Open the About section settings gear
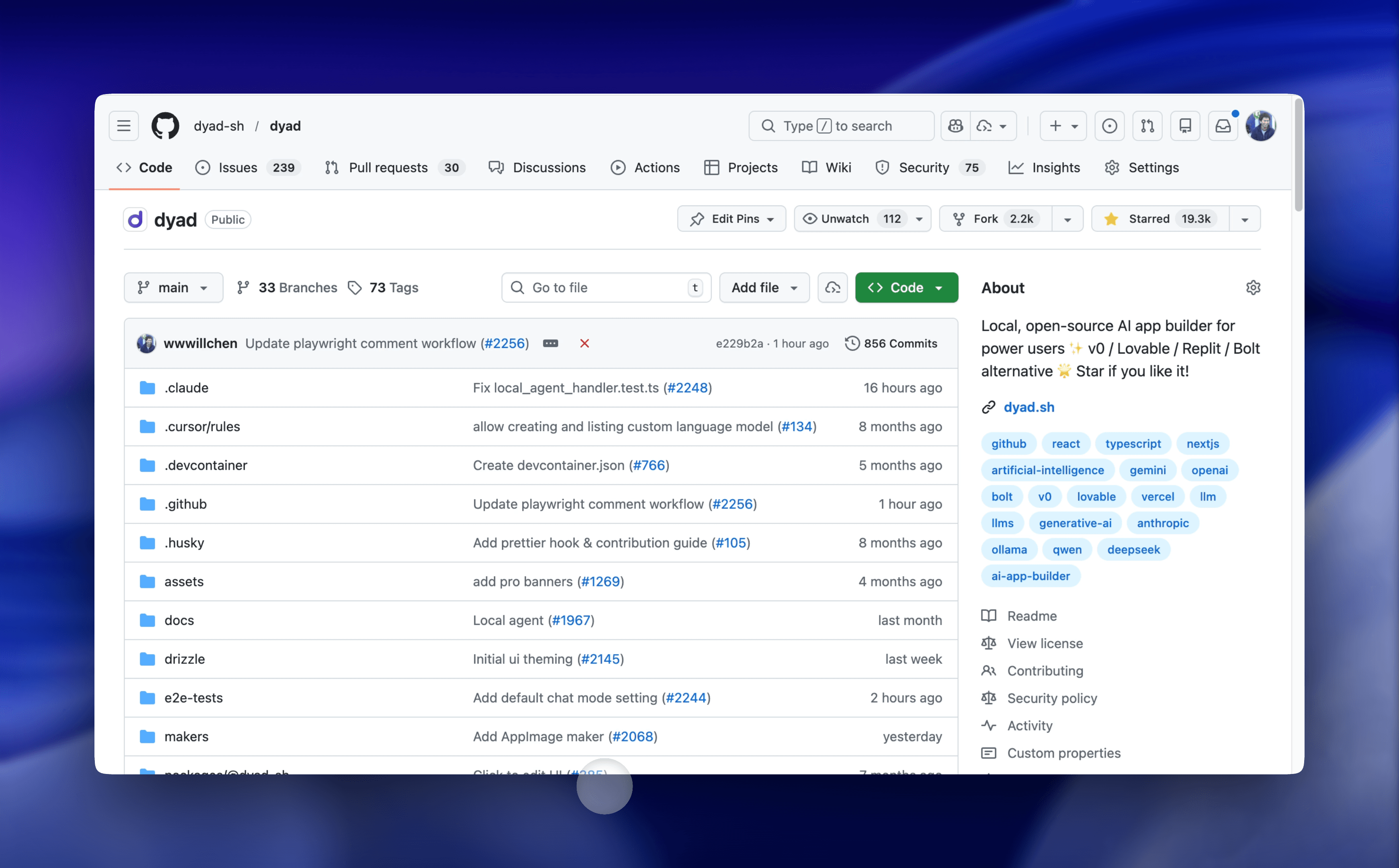The image size is (1399, 868). click(x=1253, y=288)
